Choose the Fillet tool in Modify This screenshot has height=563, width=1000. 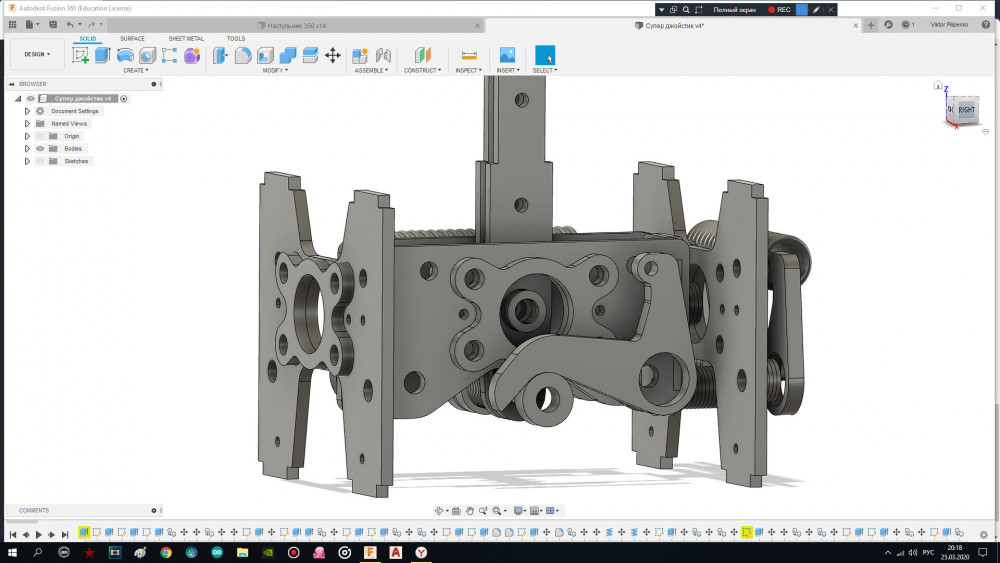(x=243, y=55)
